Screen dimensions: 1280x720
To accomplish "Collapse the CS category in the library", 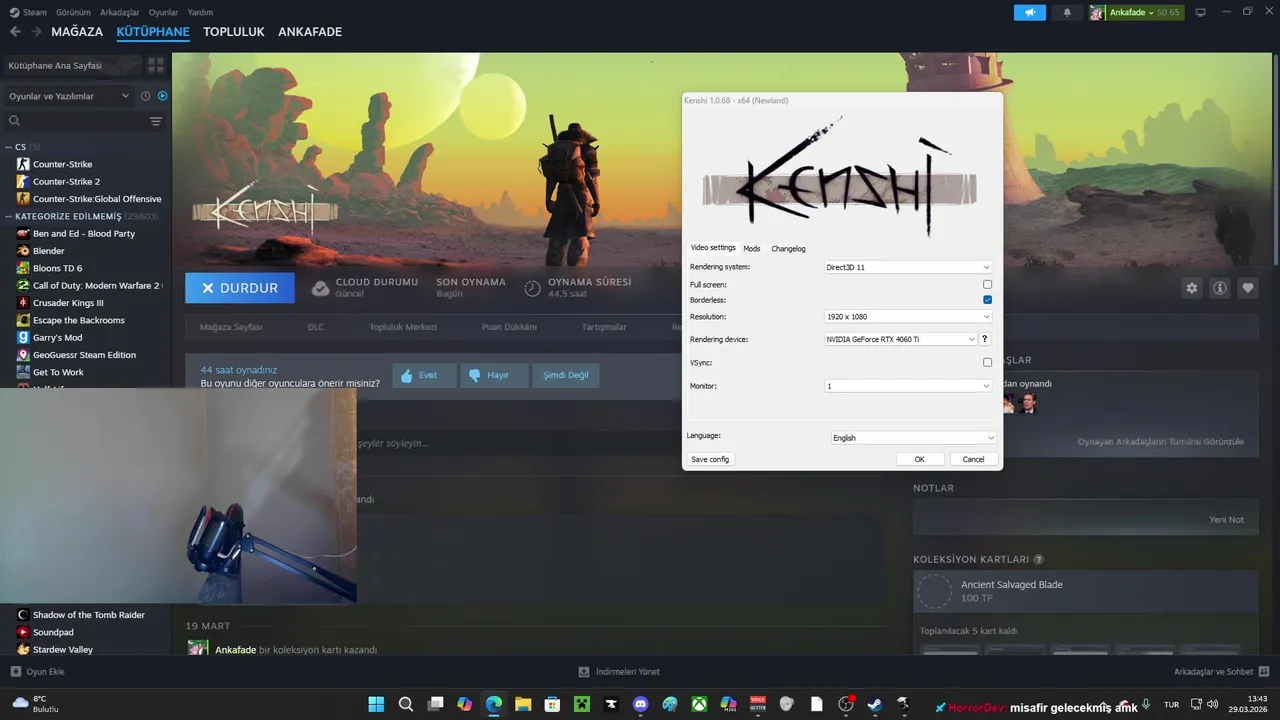I will point(9,147).
